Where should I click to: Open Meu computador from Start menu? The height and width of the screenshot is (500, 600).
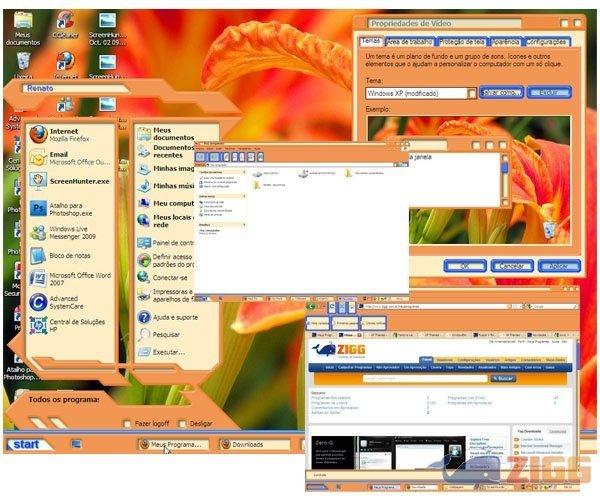[166, 203]
